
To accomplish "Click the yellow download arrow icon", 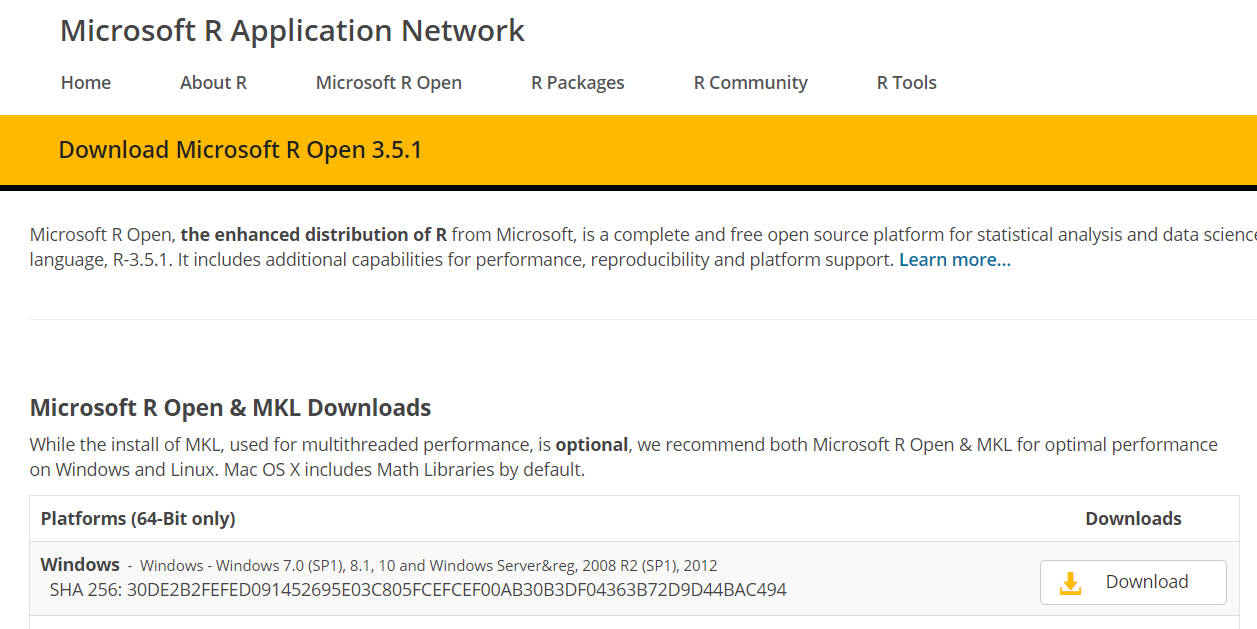I will click(x=1070, y=583).
